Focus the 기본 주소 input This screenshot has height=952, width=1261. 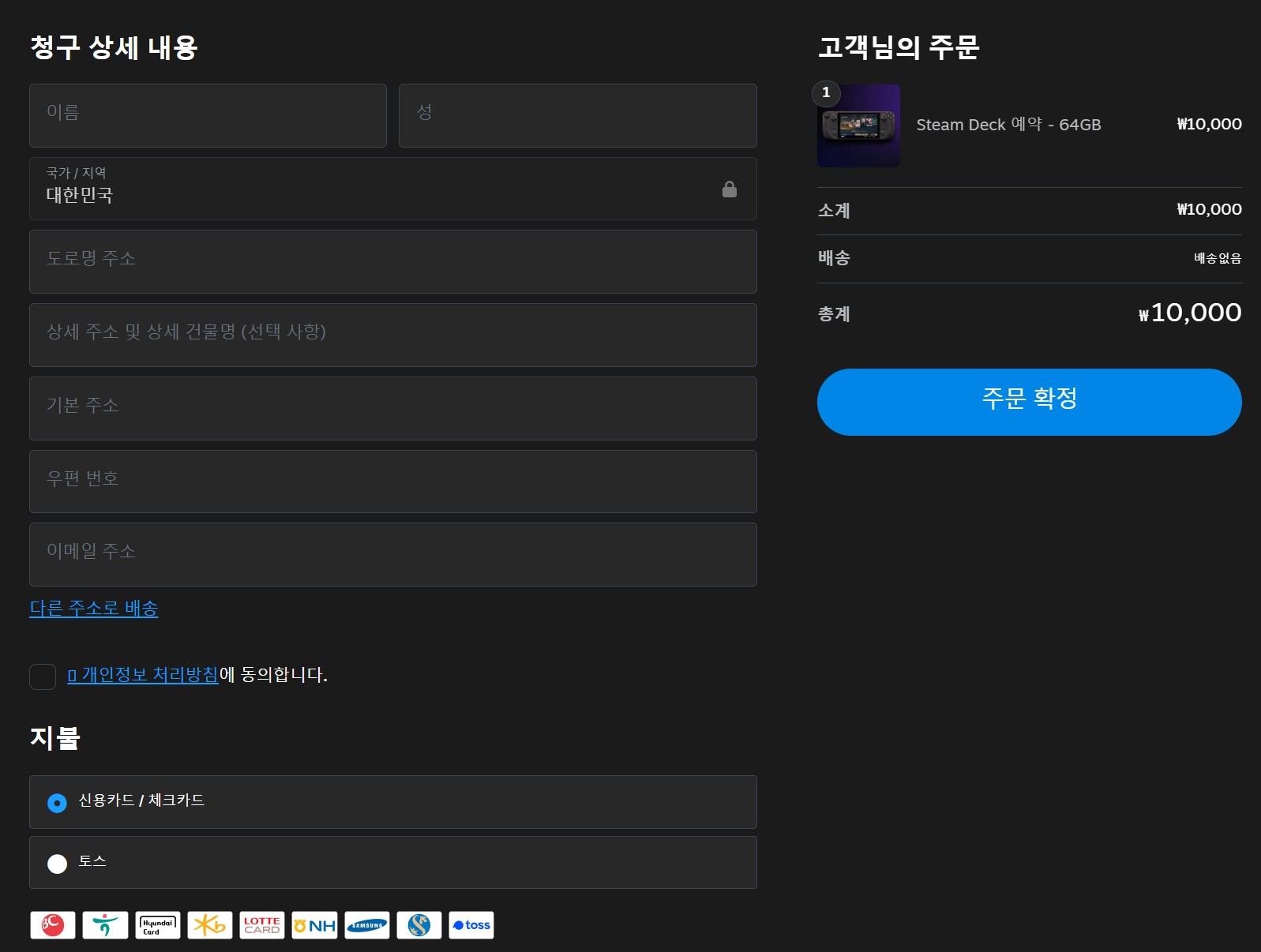pos(393,409)
